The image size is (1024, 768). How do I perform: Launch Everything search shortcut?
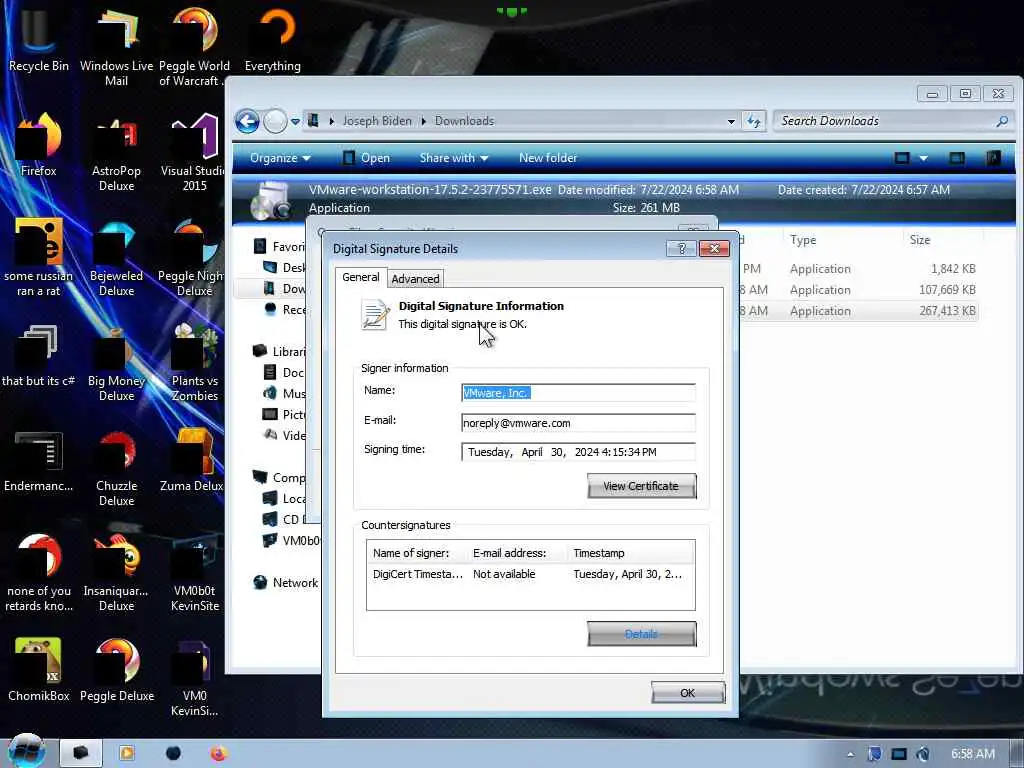pos(272,40)
